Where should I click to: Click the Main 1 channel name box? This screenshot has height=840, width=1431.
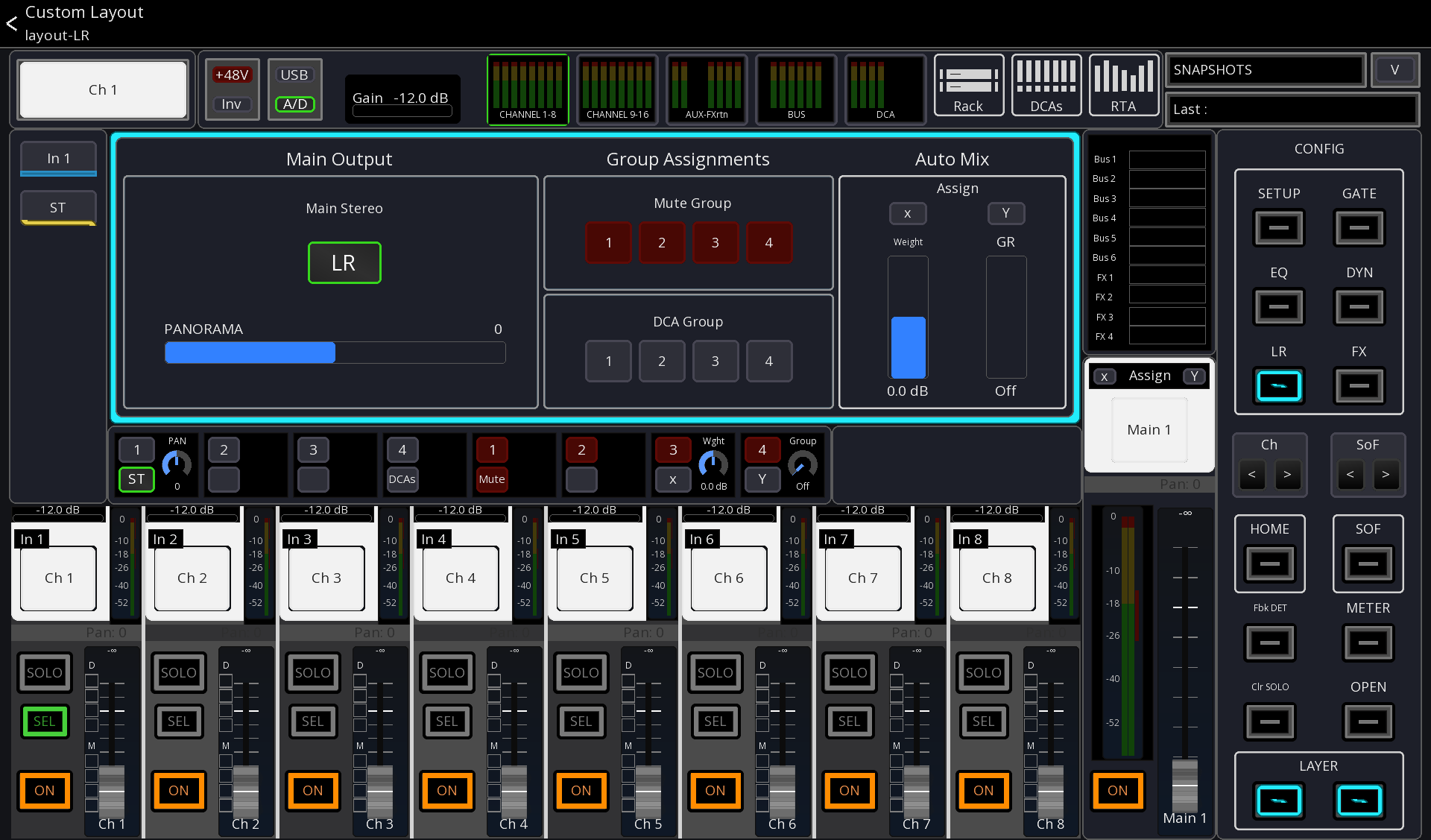point(1149,430)
